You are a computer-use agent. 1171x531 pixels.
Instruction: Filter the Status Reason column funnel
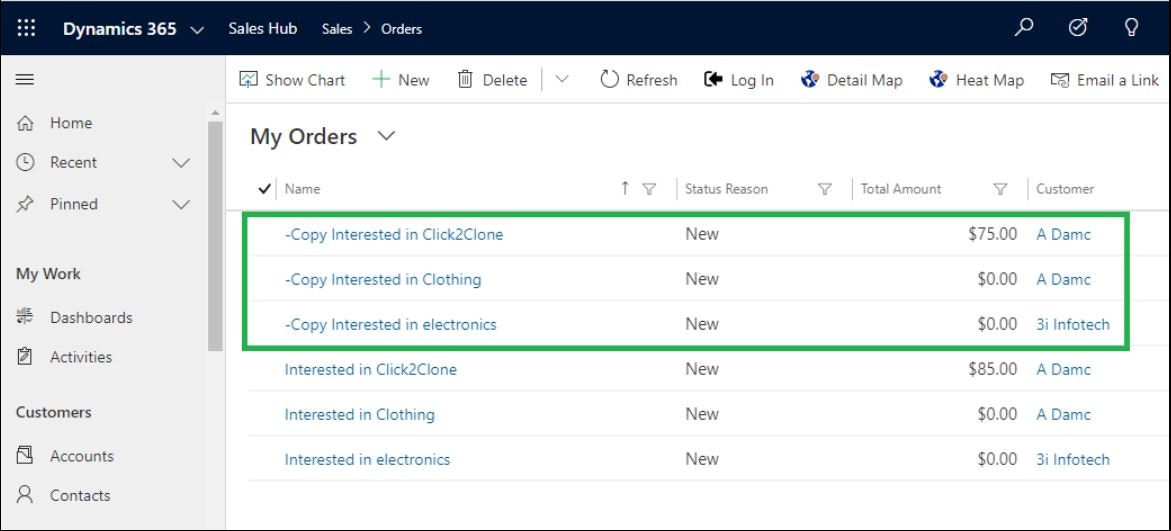click(824, 189)
